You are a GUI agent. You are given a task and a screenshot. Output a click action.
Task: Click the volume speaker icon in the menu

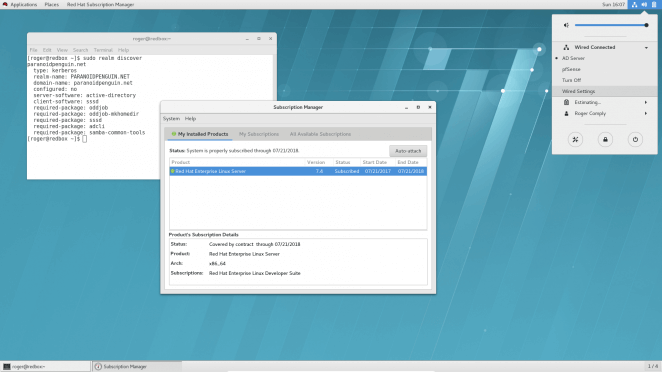click(x=566, y=25)
